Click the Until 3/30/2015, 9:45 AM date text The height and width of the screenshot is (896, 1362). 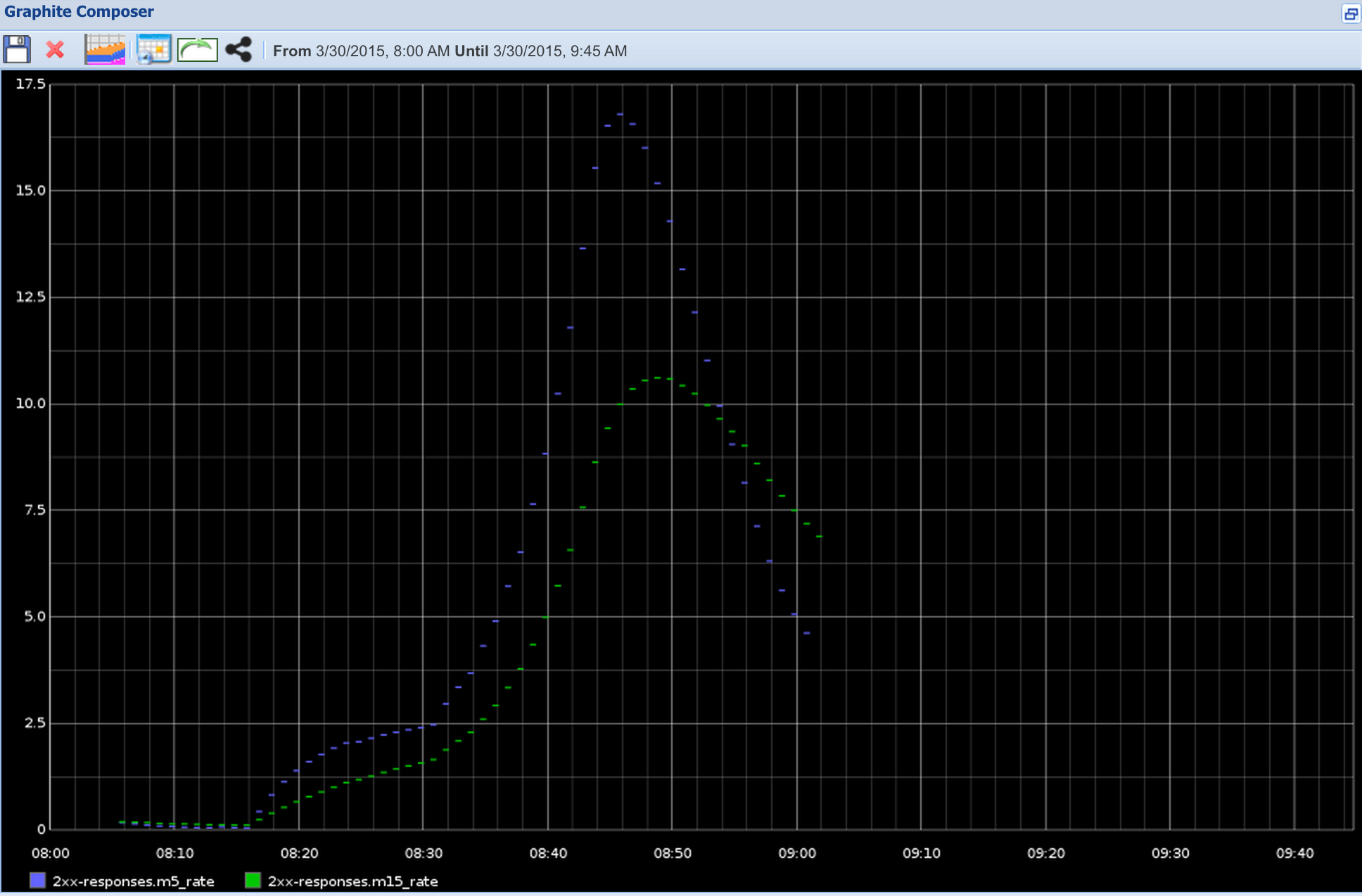pyautogui.click(x=541, y=51)
